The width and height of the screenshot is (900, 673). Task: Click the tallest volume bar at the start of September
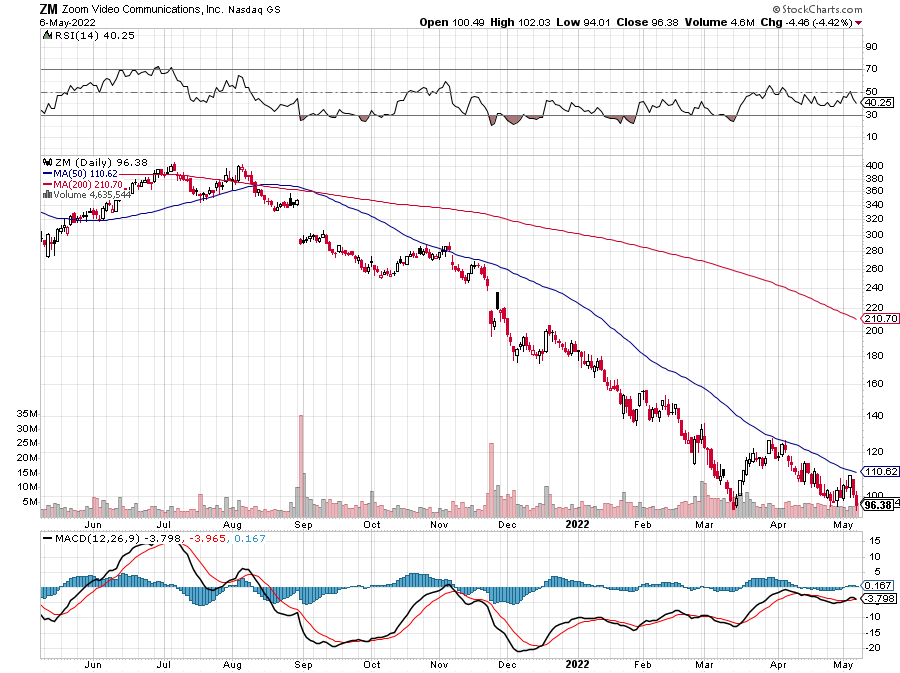coord(301,465)
